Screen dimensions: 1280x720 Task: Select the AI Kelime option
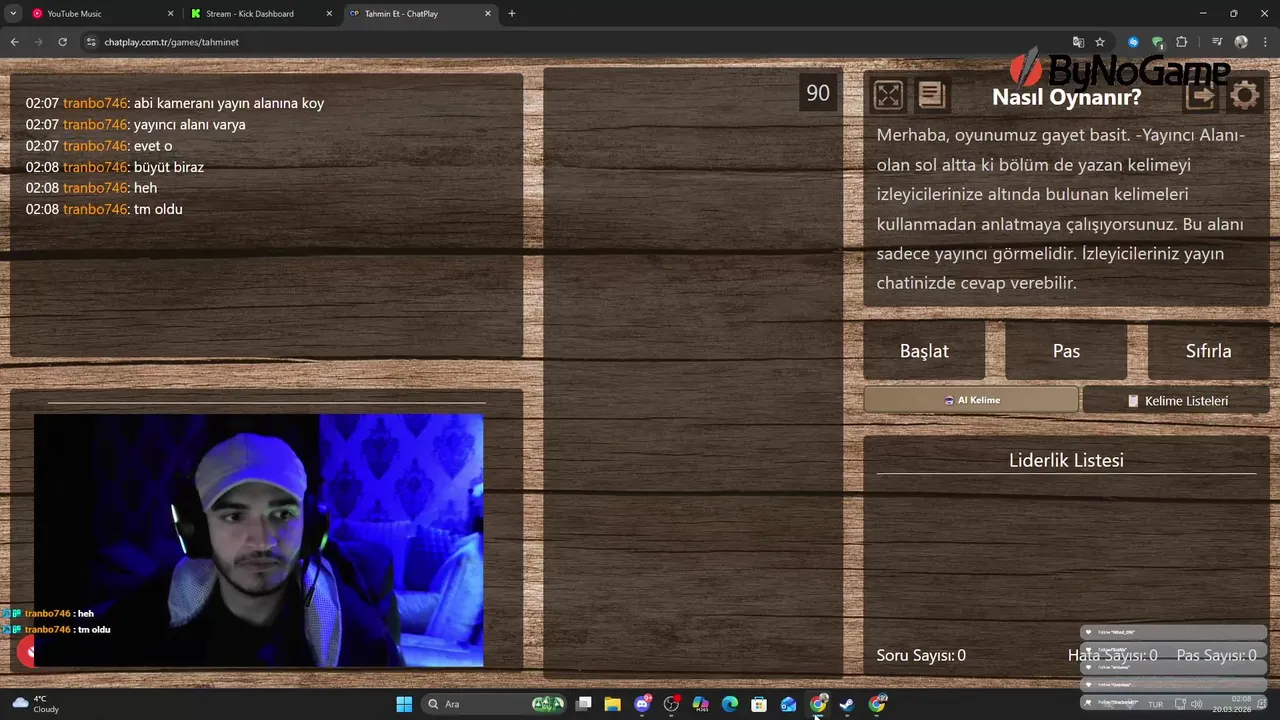click(971, 400)
